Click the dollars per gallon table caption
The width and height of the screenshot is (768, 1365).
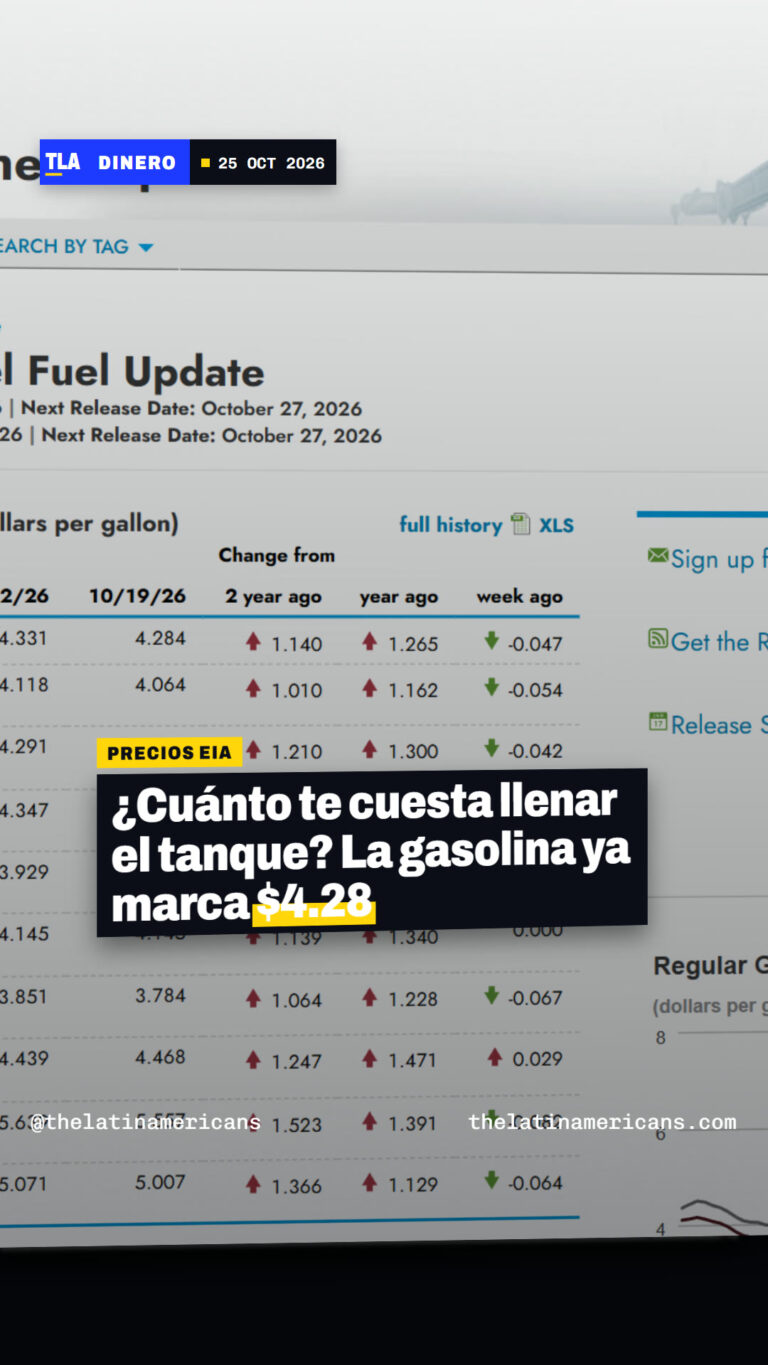pos(89,523)
